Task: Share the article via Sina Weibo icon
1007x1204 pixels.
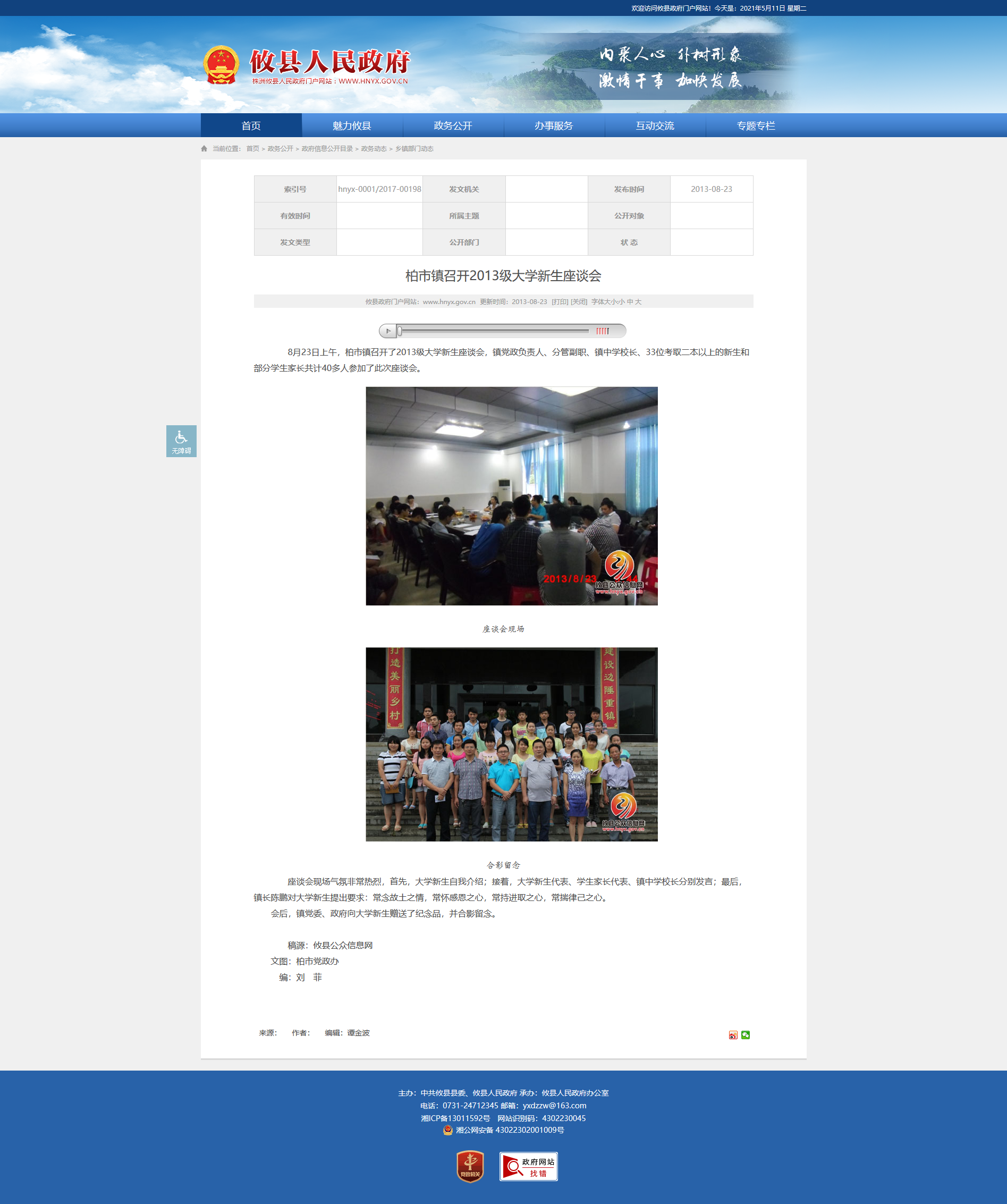Action: tap(732, 1035)
